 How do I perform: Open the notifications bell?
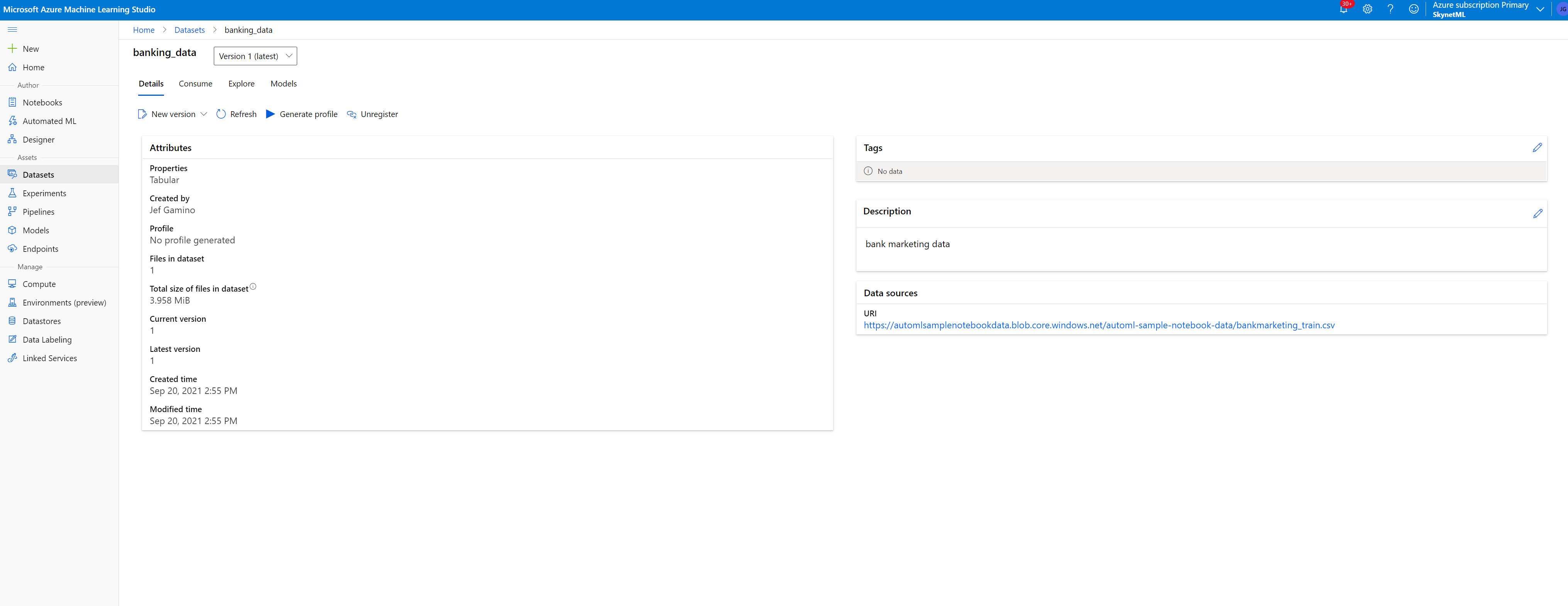pyautogui.click(x=1344, y=9)
